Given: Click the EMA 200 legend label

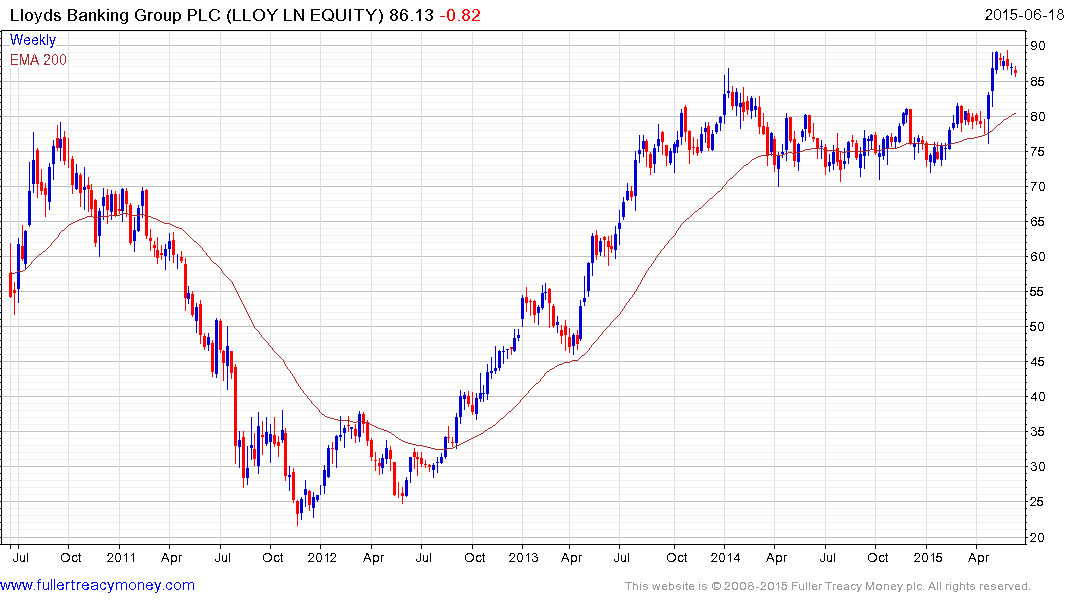Looking at the screenshot, I should point(38,60).
